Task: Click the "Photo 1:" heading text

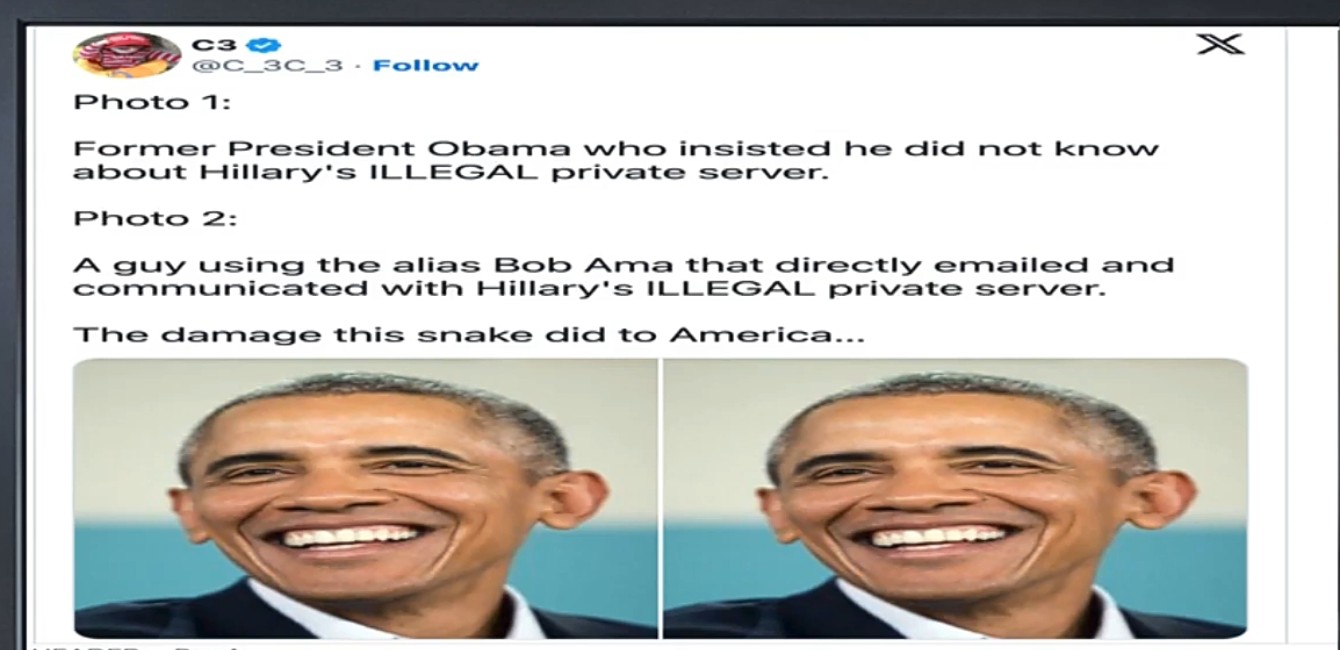Action: [x=153, y=102]
